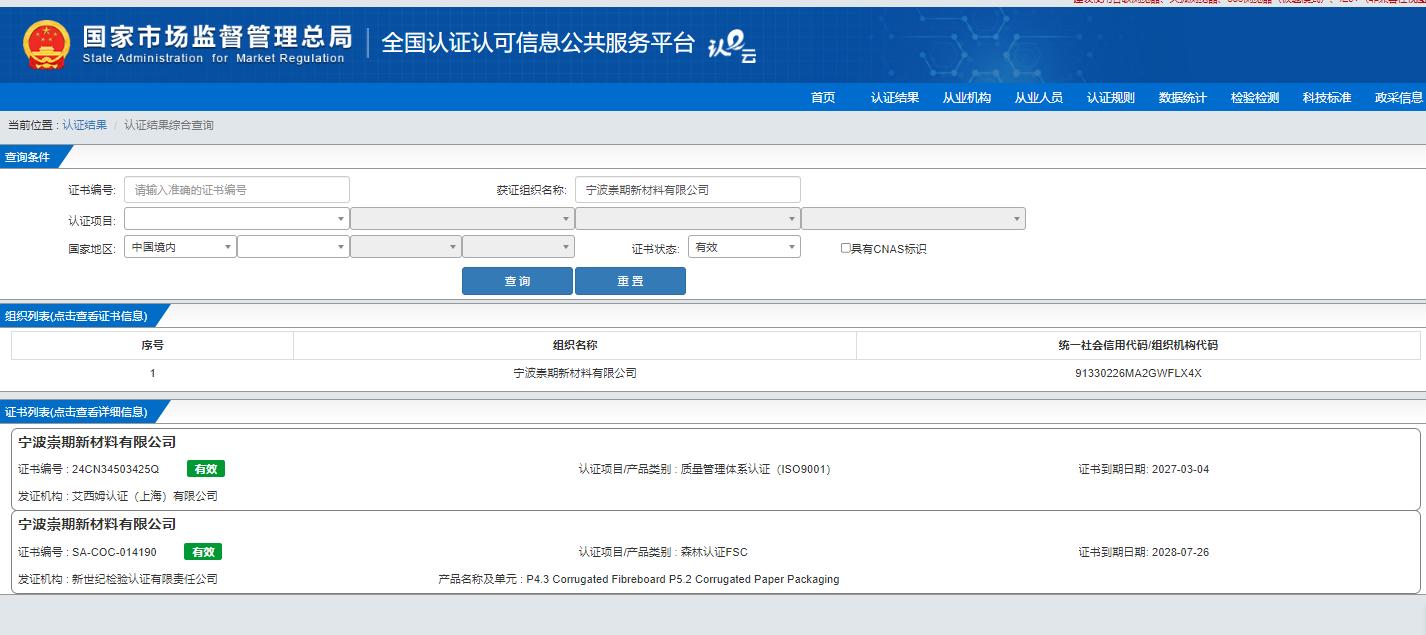Open the 检验检测 navigation item

[x=1255, y=97]
